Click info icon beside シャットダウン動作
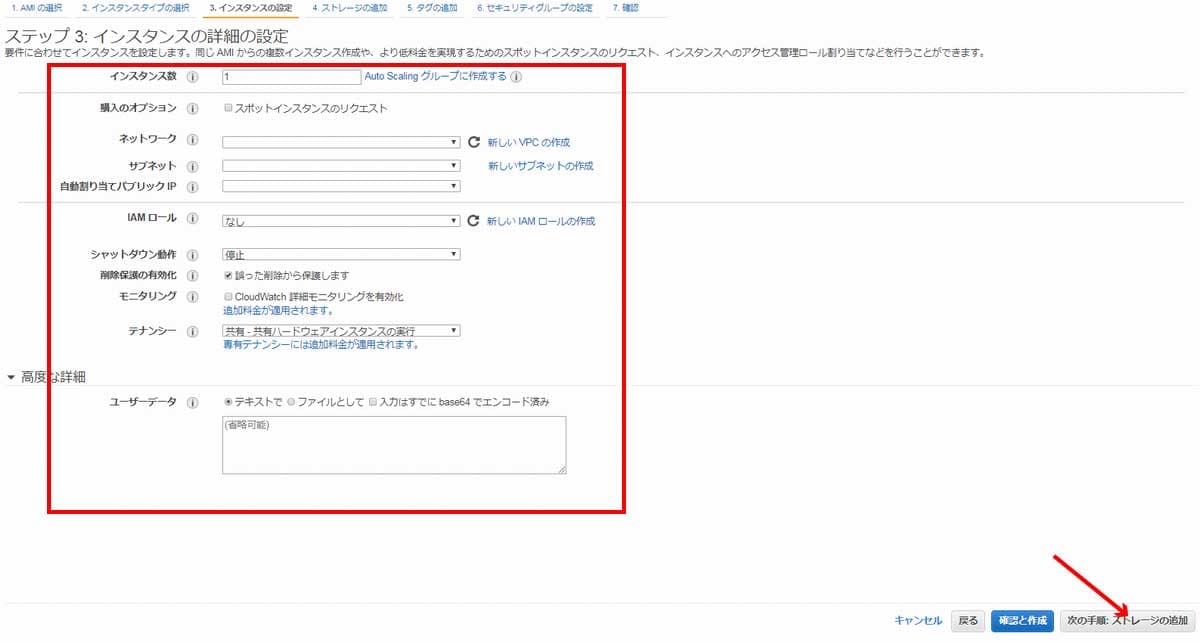The width and height of the screenshot is (1200, 643). point(192,255)
